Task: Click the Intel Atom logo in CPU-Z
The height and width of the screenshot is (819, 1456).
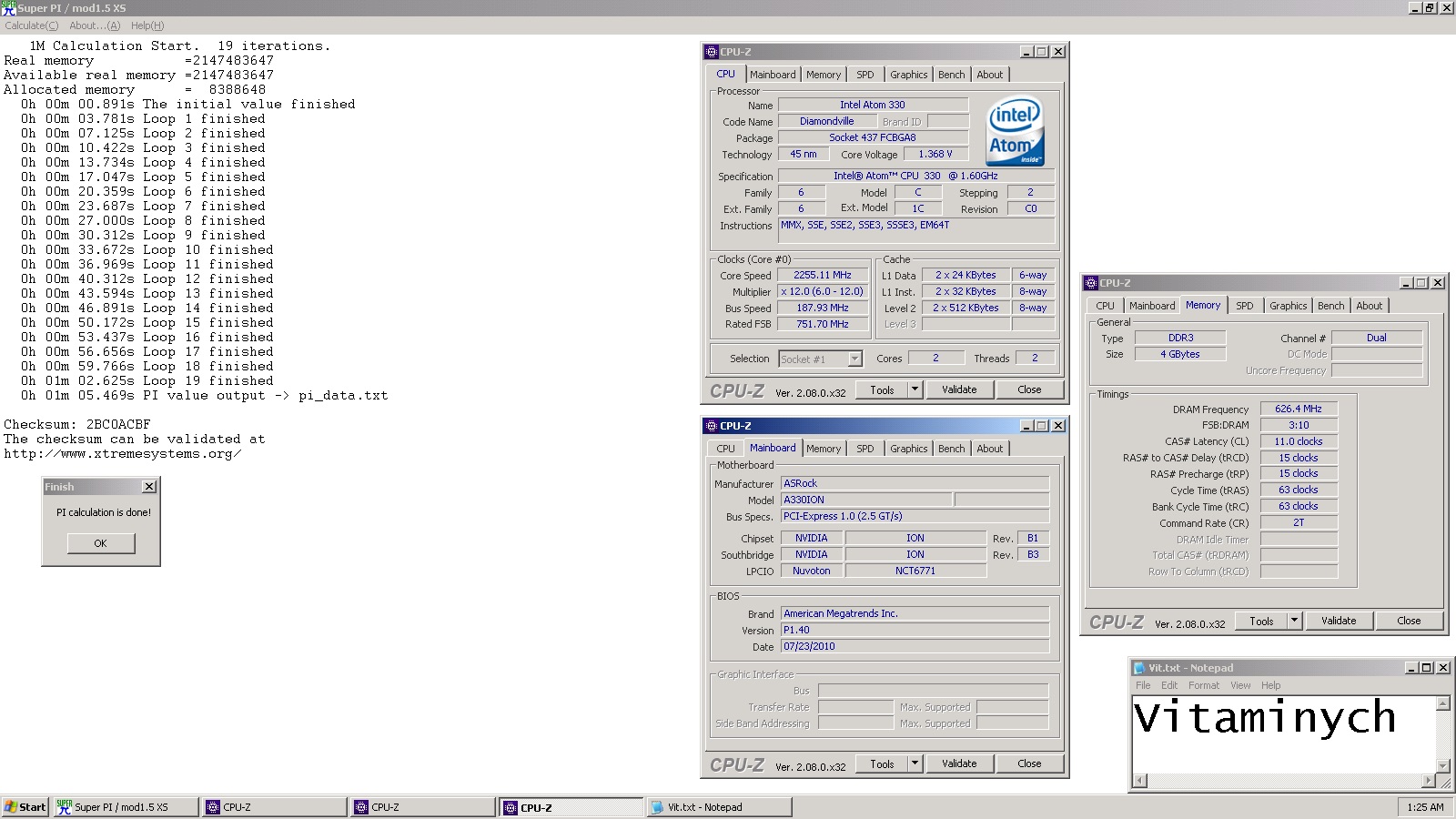Action: pyautogui.click(x=1016, y=132)
